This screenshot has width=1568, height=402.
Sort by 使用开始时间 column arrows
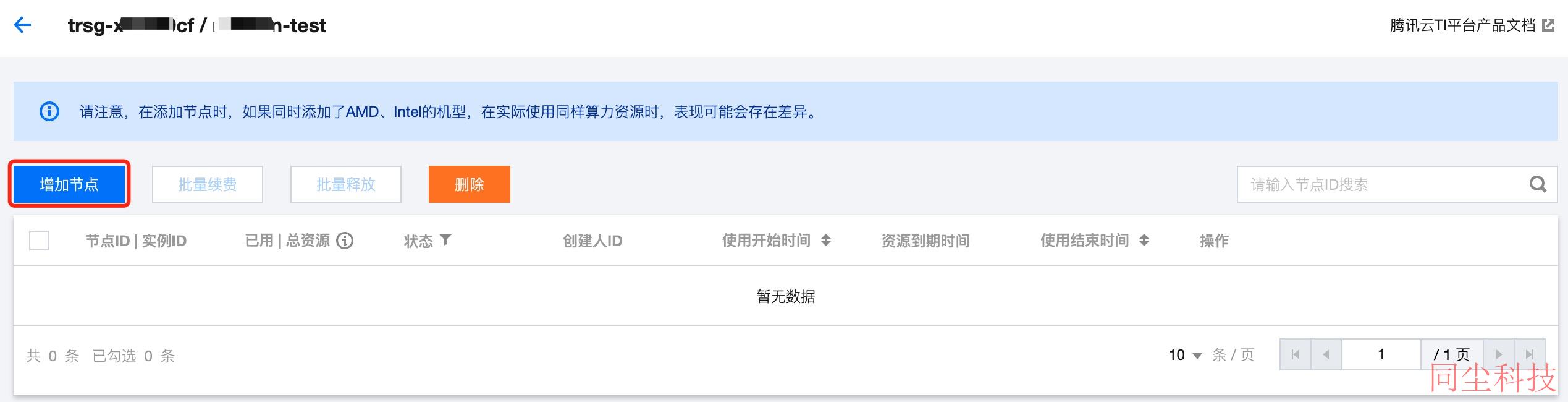[826, 240]
